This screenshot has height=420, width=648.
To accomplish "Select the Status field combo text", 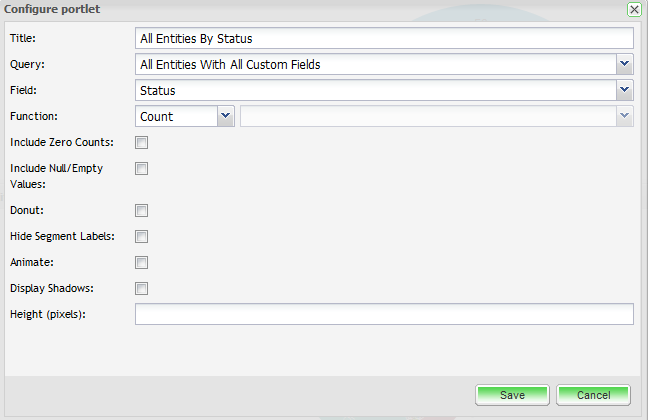I will [x=375, y=90].
